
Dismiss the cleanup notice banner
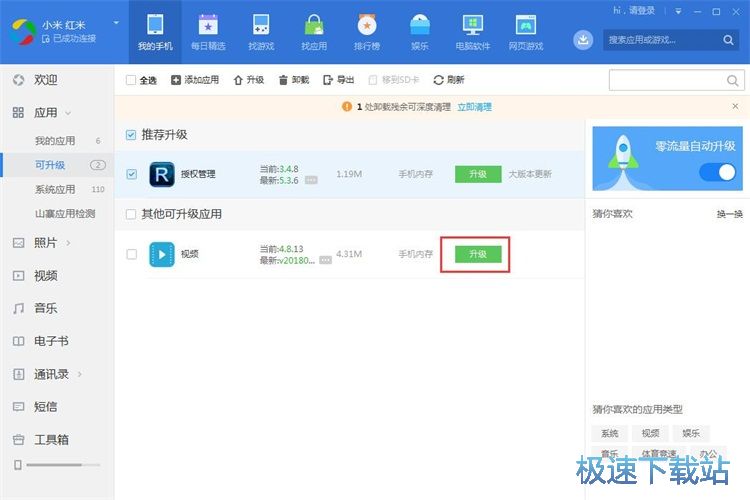pos(735,106)
